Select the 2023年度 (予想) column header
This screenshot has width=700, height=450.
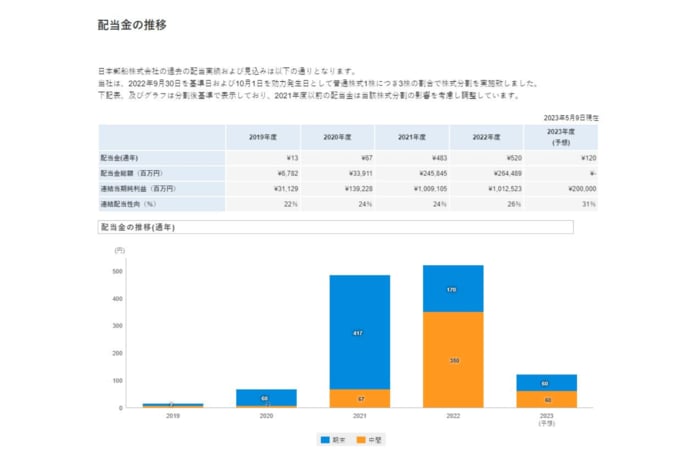562,137
